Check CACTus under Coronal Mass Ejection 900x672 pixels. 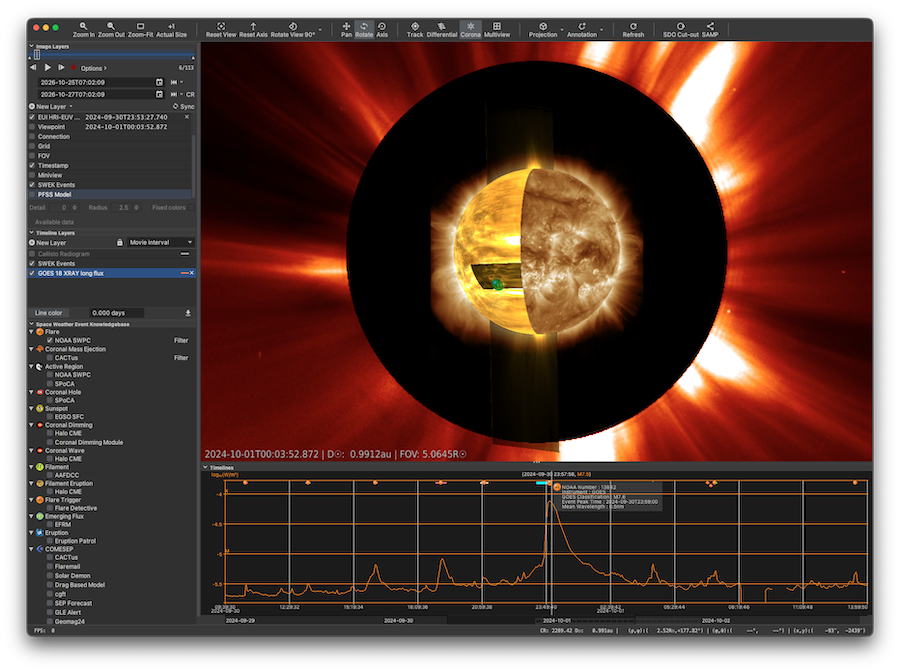(50, 358)
